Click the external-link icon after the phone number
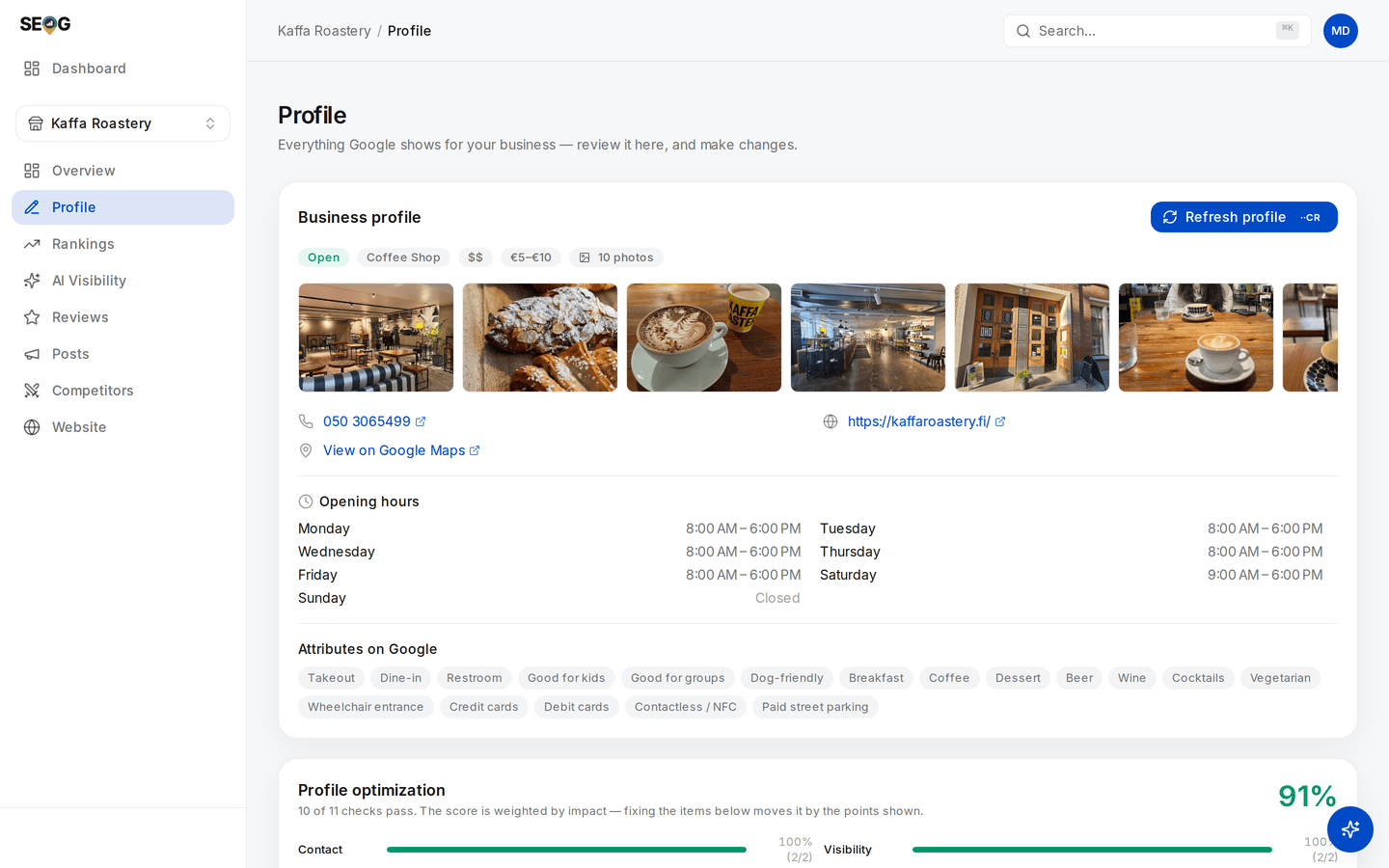 421,421
